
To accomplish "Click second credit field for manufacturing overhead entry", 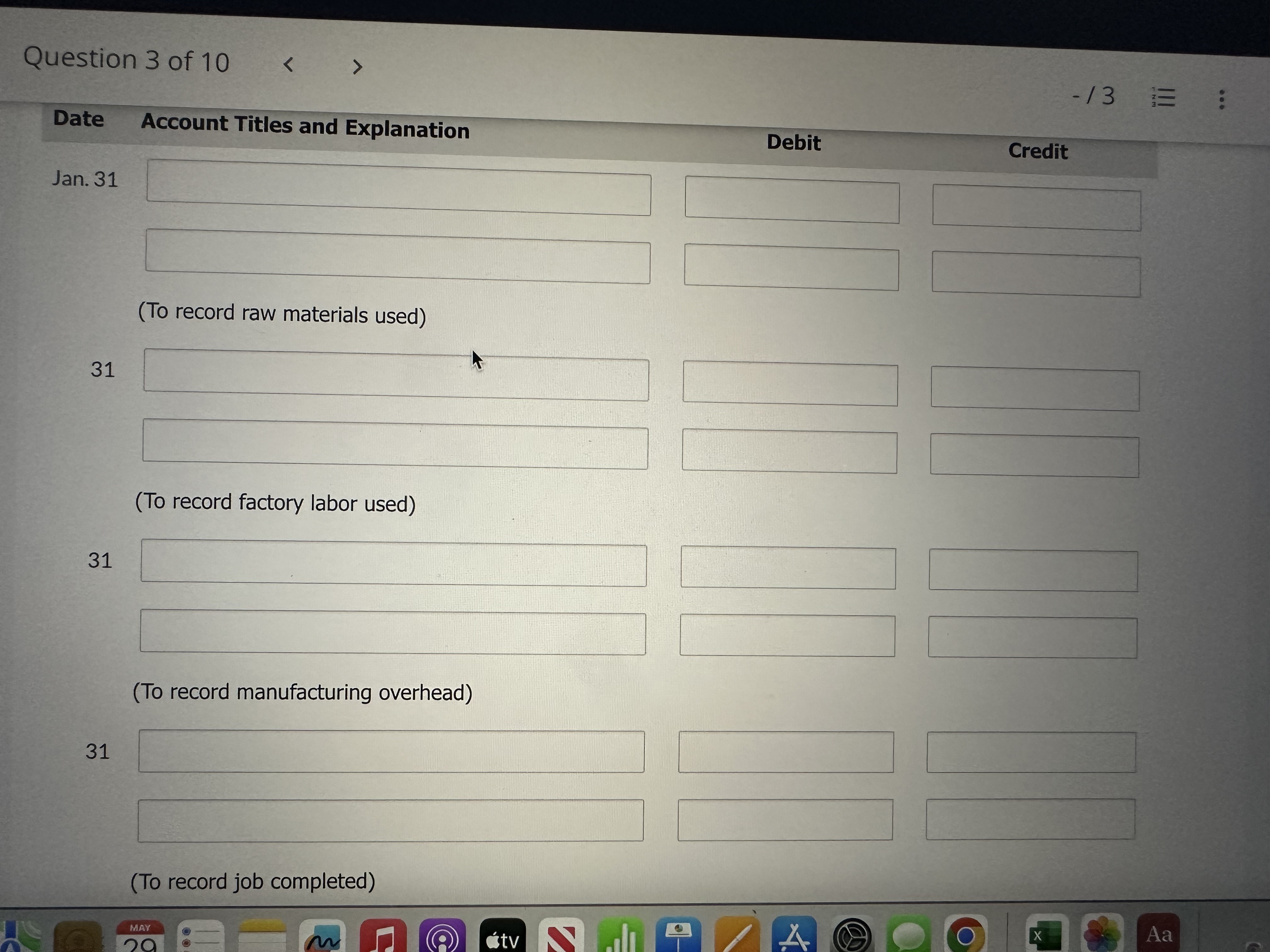I will point(1032,637).
